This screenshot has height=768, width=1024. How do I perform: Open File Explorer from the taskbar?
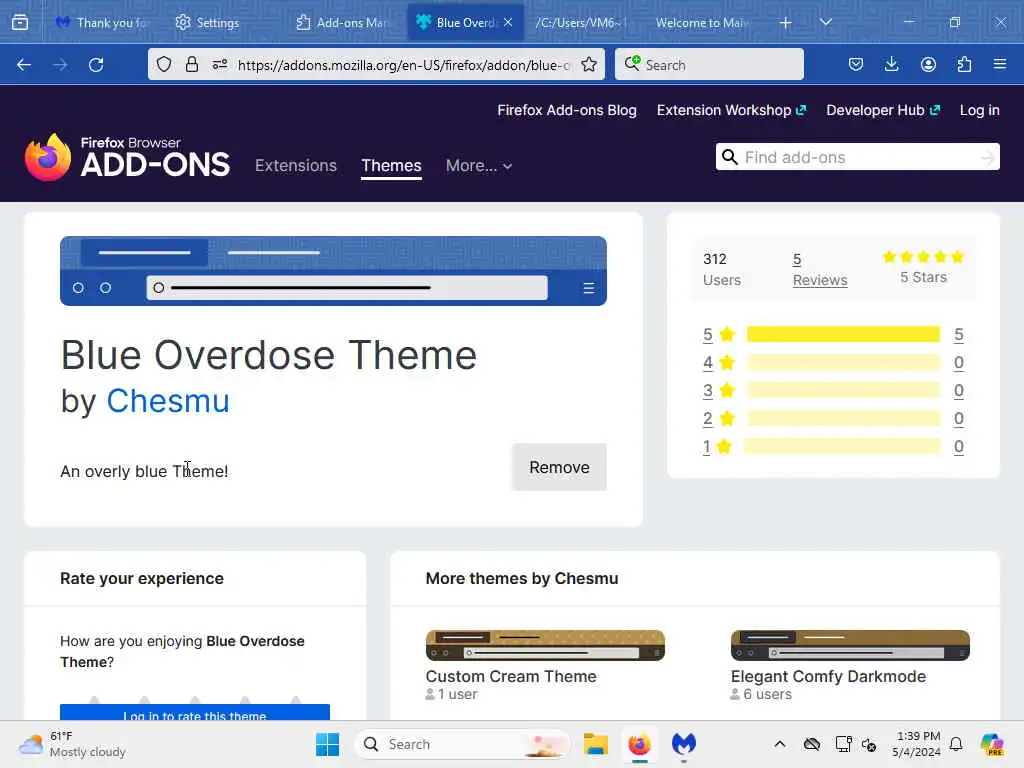596,744
